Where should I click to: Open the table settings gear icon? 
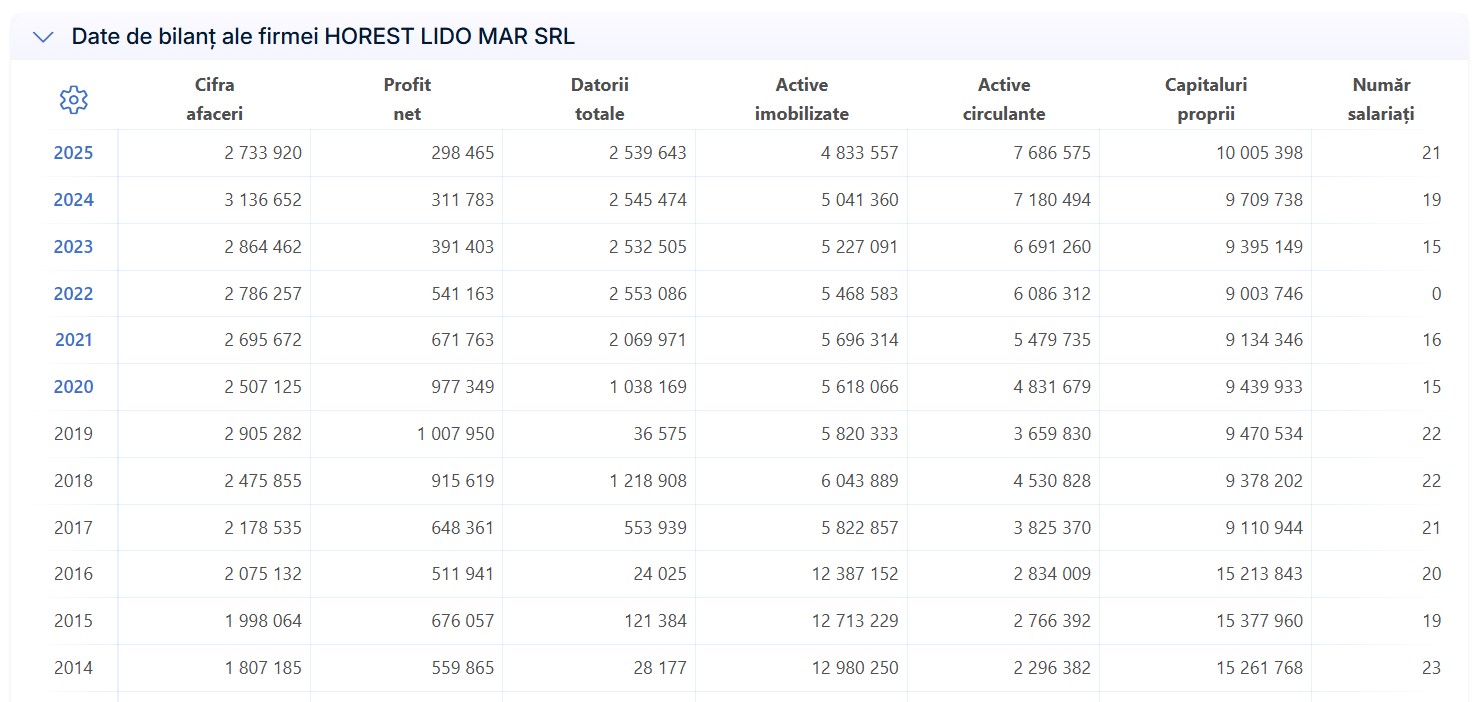click(74, 99)
